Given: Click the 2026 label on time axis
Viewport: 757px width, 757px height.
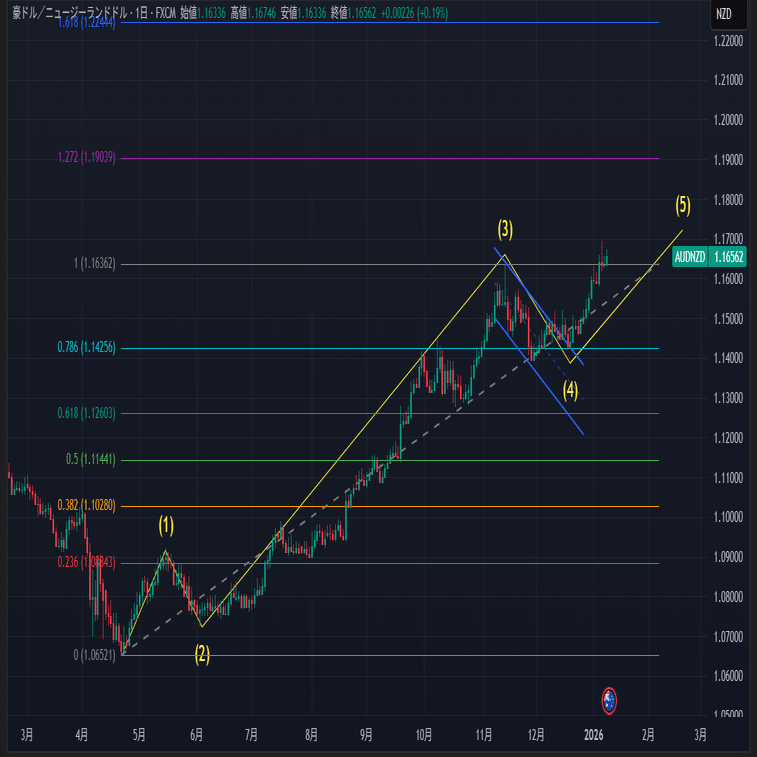Looking at the screenshot, I should [x=593, y=735].
